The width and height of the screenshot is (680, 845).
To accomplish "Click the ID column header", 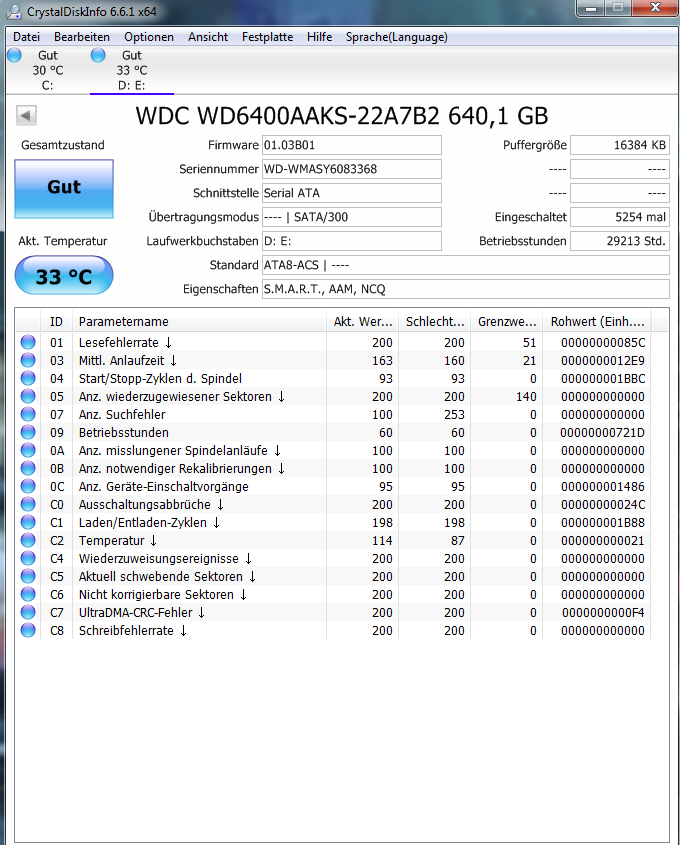I will (x=57, y=322).
